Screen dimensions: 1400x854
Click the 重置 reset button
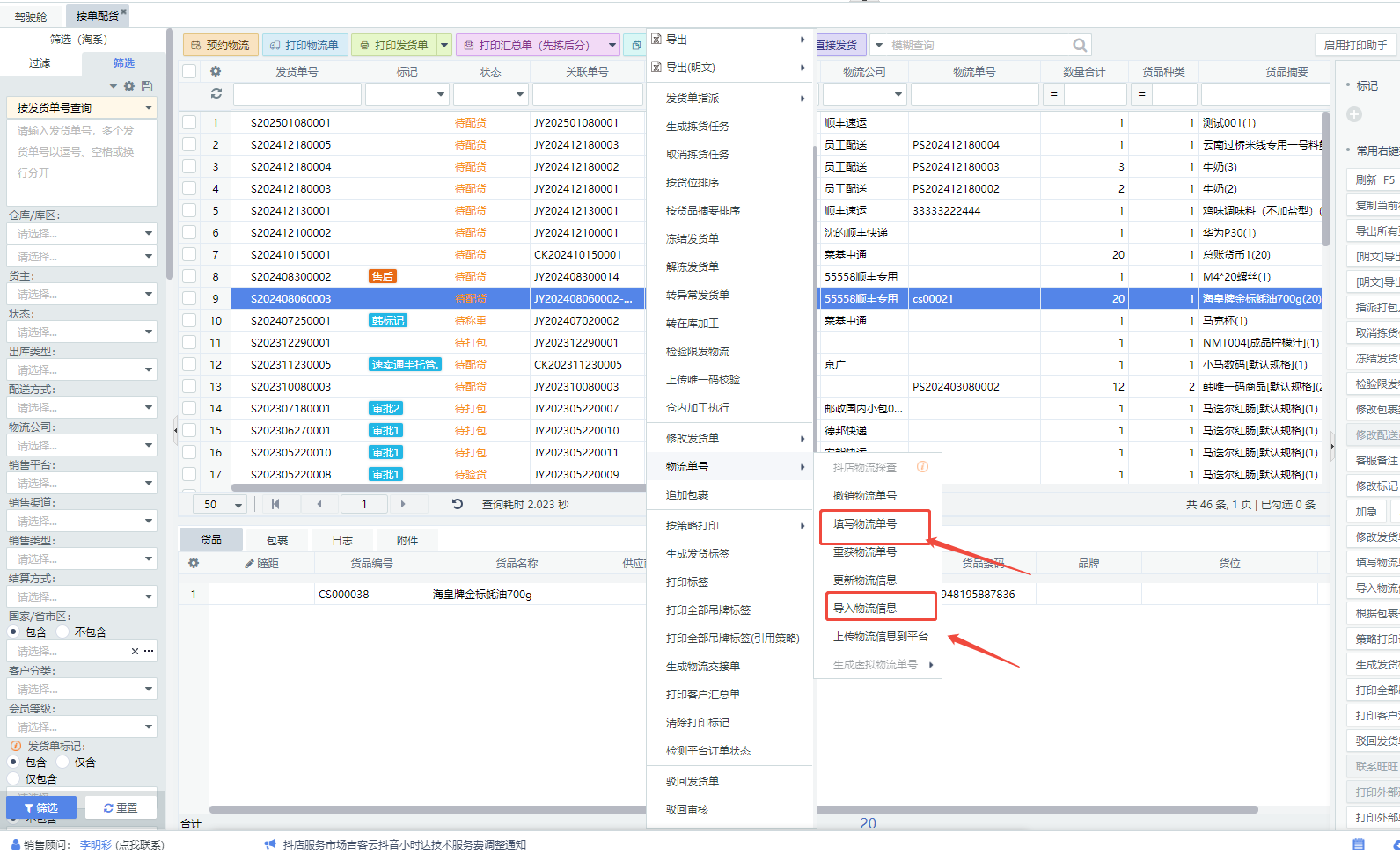121,807
